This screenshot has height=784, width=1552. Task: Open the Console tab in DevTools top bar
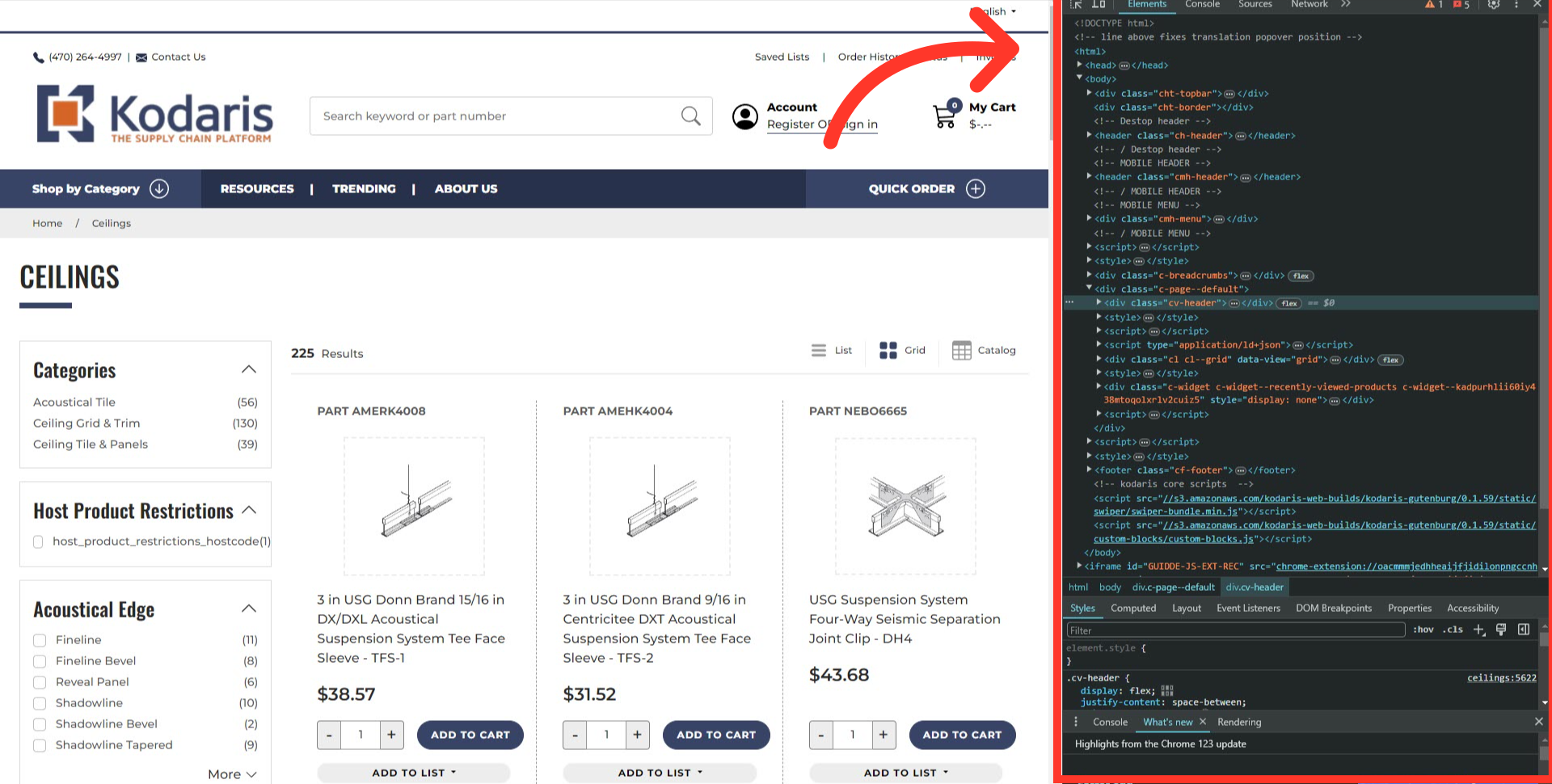[1202, 5]
